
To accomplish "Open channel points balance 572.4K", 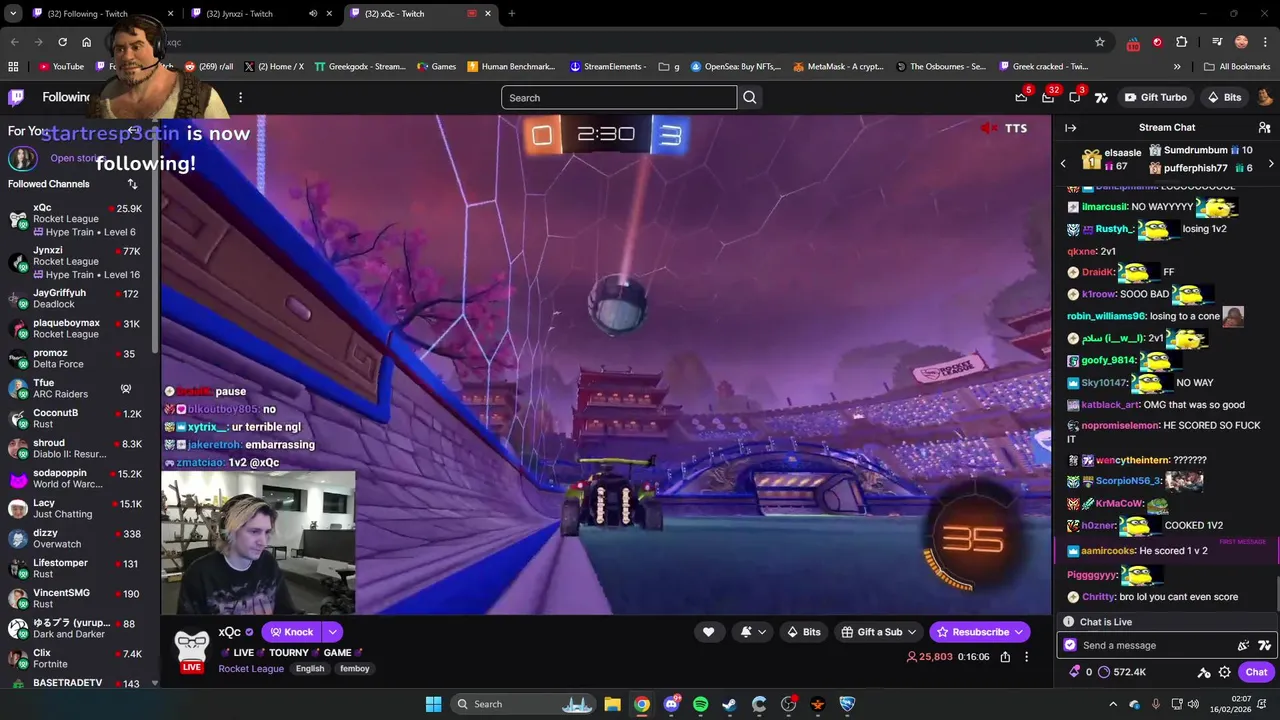I will (1121, 672).
